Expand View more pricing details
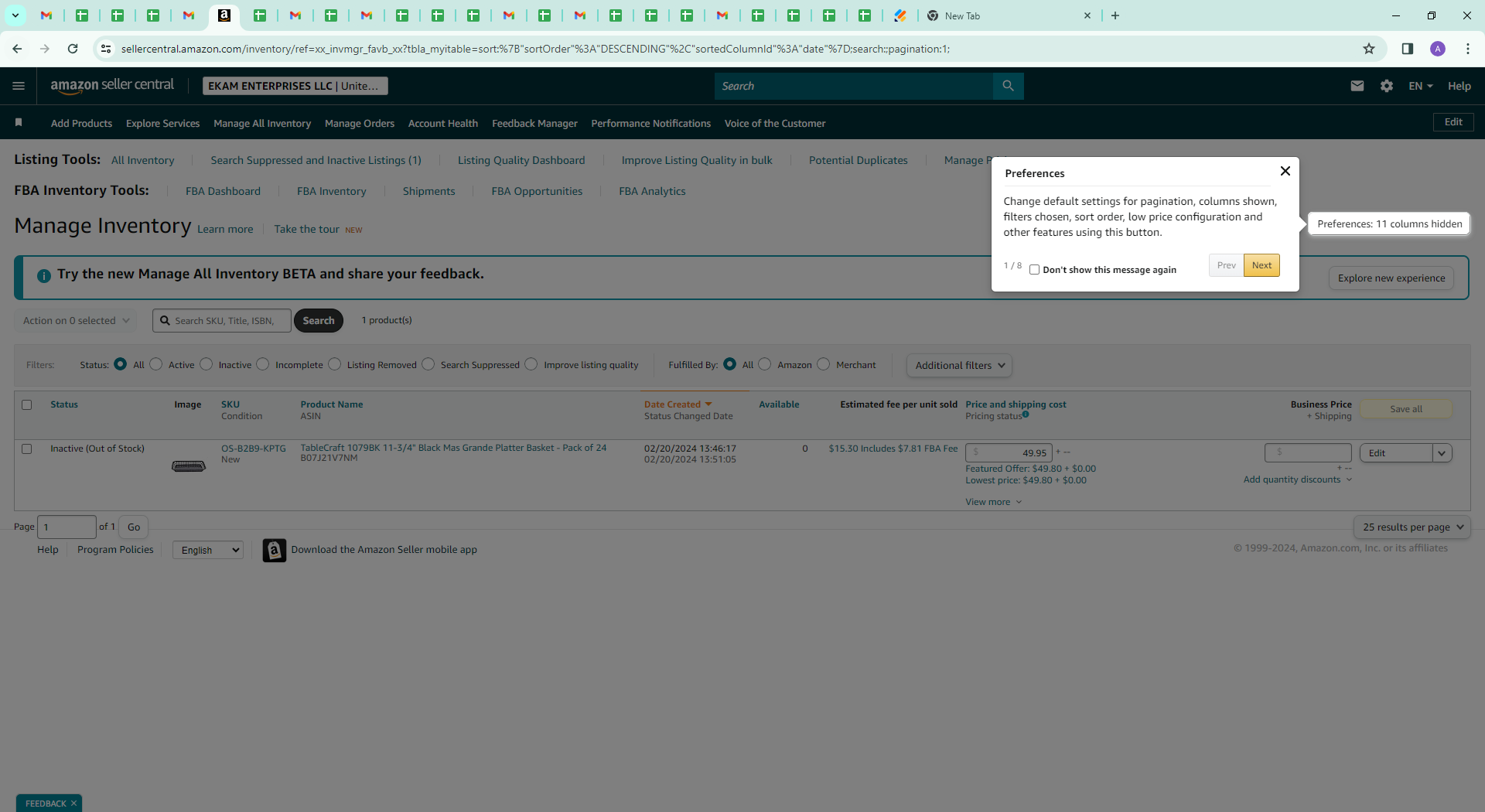This screenshot has height=812, width=1485. point(993,502)
